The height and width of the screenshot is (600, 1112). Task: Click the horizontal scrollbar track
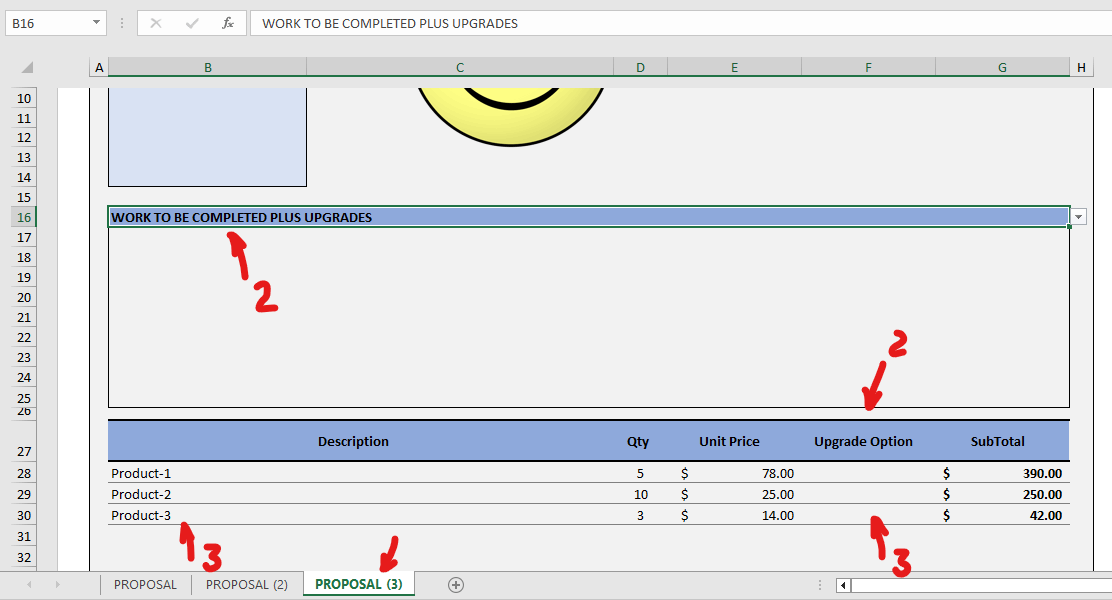click(x=982, y=585)
